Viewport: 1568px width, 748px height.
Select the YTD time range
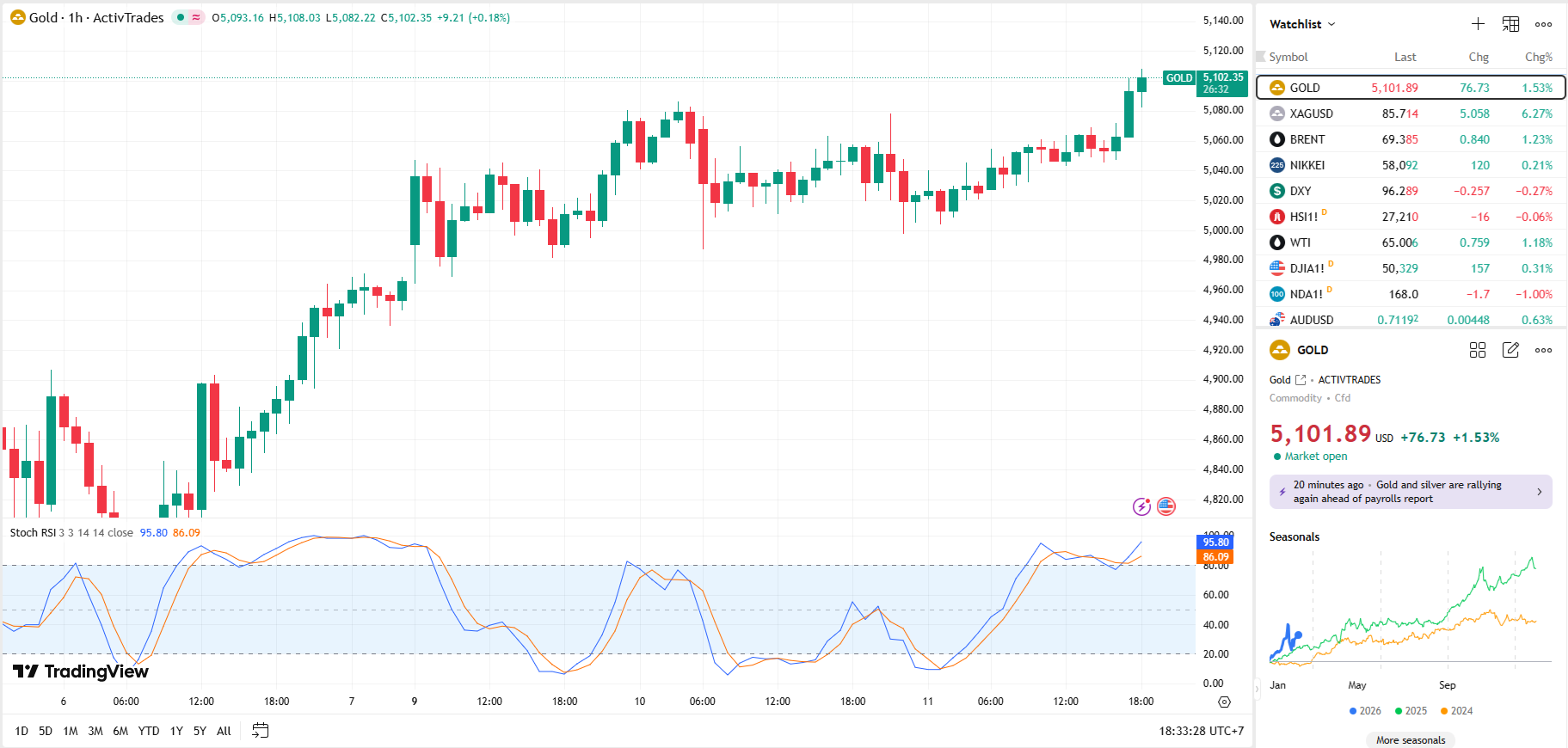pyautogui.click(x=149, y=731)
